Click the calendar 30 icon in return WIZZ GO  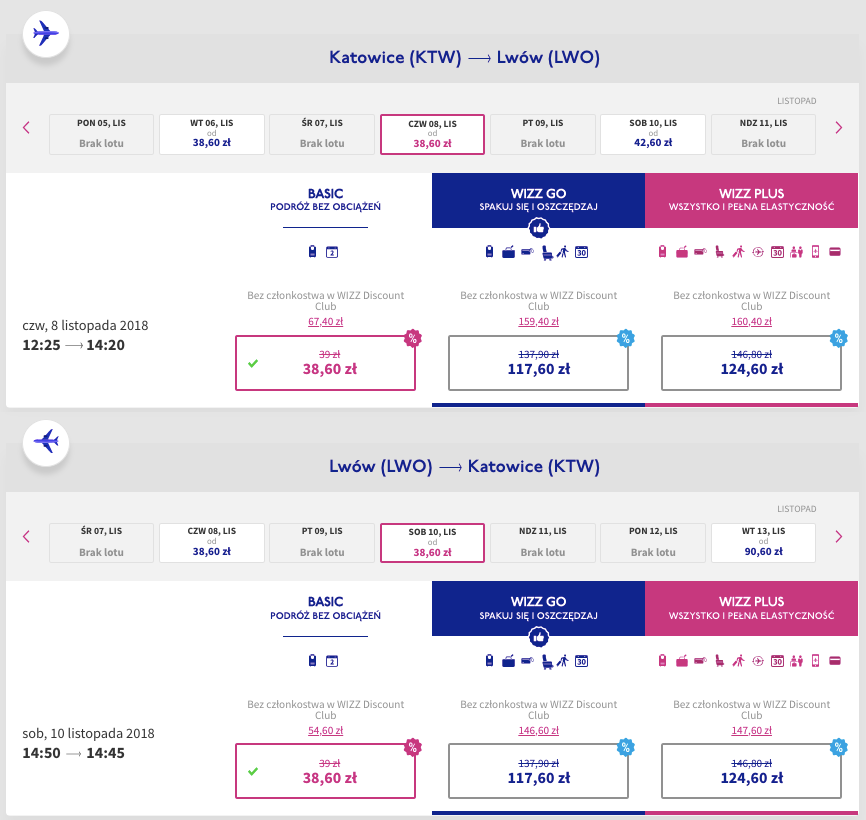tap(581, 660)
